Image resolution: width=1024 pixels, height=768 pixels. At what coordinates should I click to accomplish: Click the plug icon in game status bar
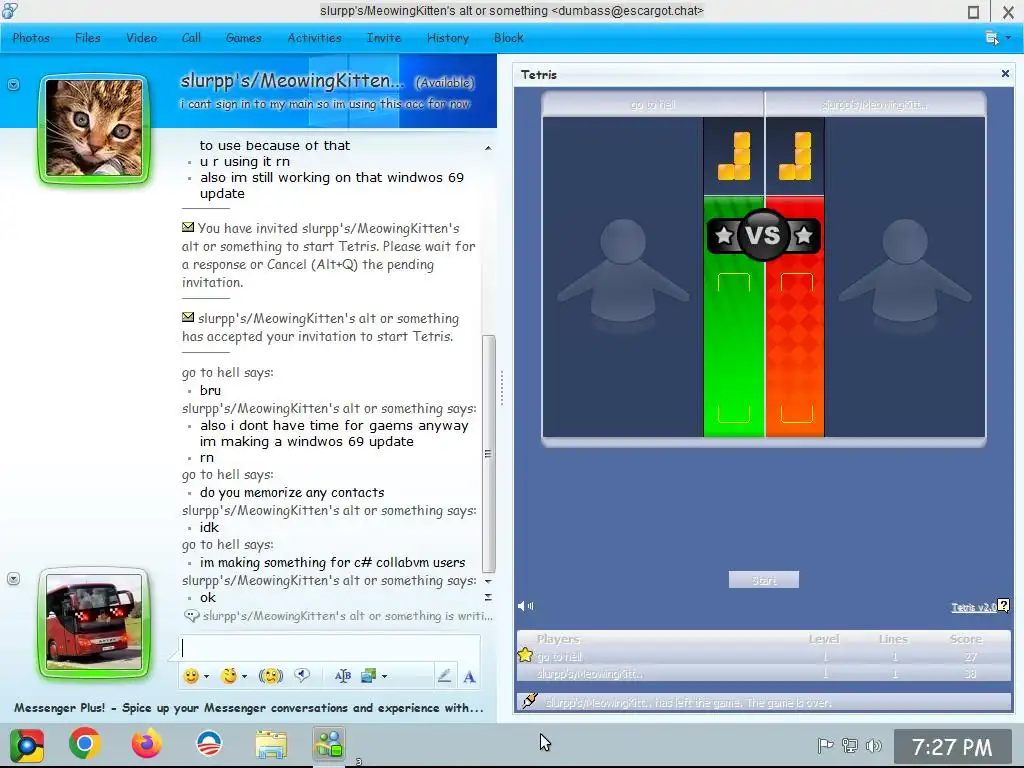pos(530,701)
